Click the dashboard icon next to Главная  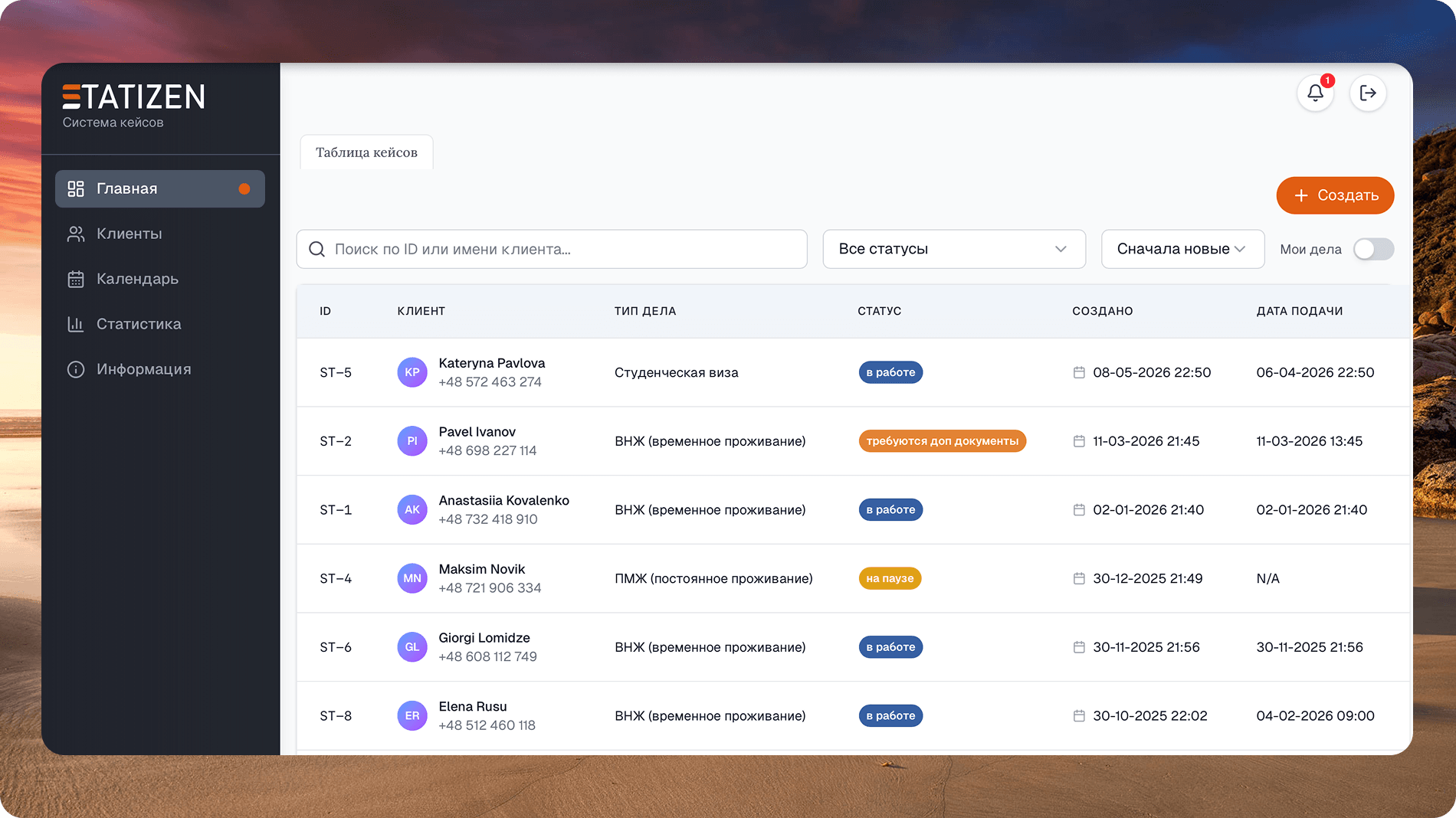(x=76, y=188)
